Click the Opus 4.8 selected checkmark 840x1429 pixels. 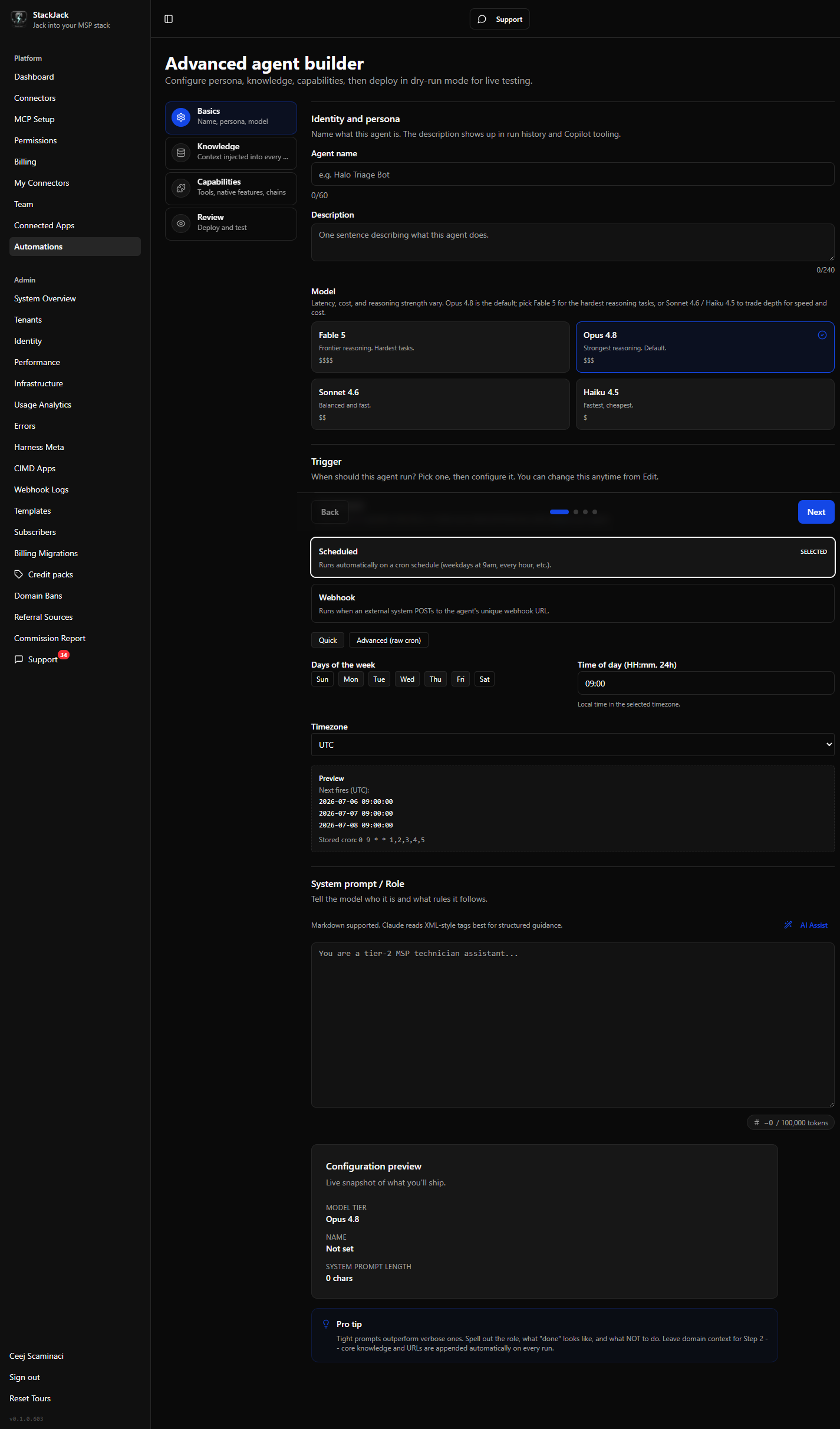pos(822,335)
